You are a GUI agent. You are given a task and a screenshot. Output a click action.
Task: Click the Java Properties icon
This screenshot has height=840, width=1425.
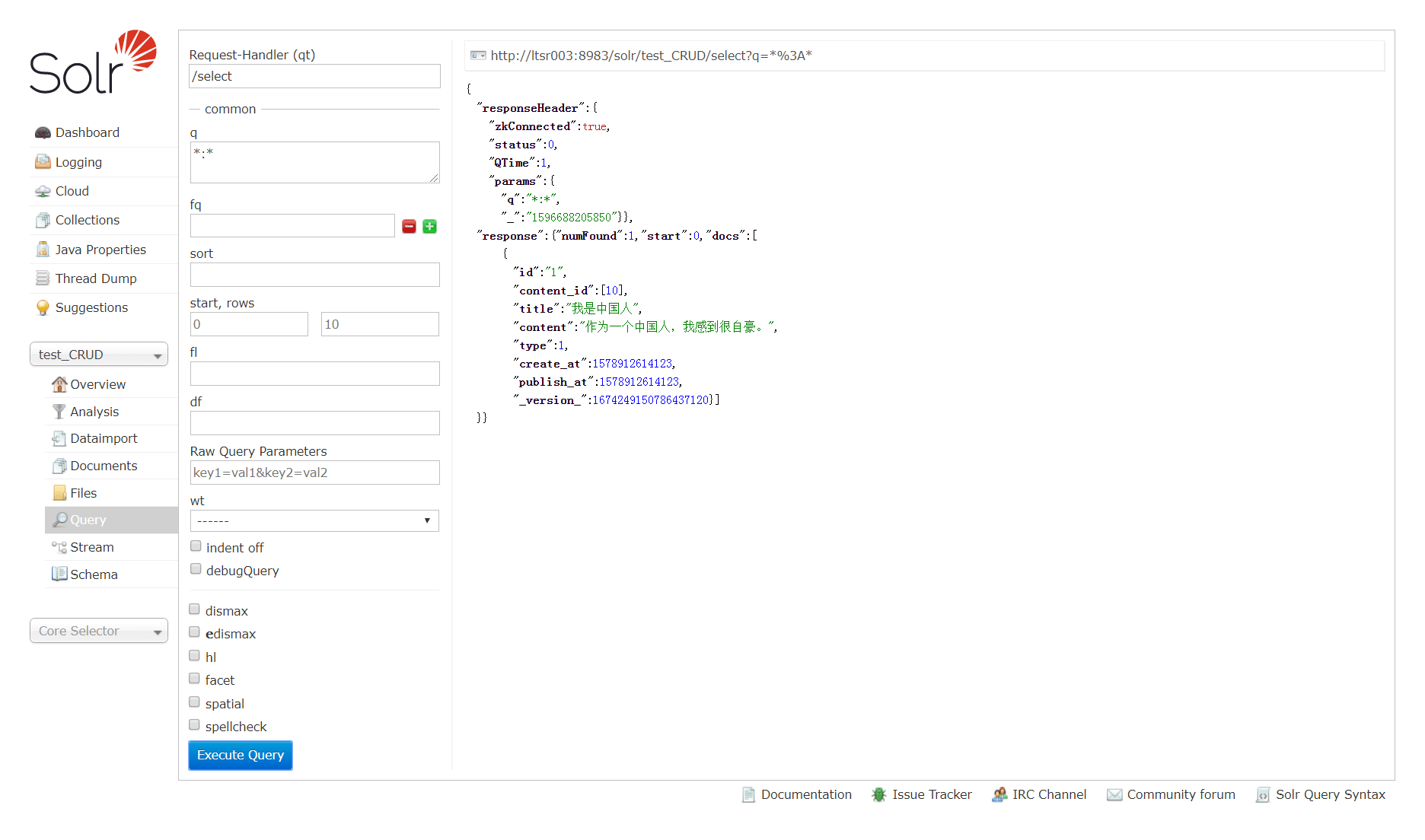click(x=43, y=250)
